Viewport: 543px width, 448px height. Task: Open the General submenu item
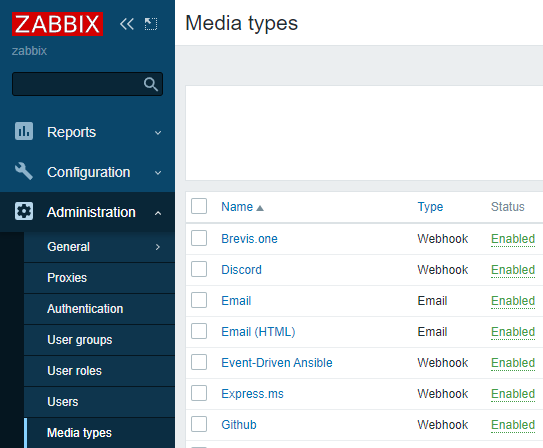tap(99, 247)
